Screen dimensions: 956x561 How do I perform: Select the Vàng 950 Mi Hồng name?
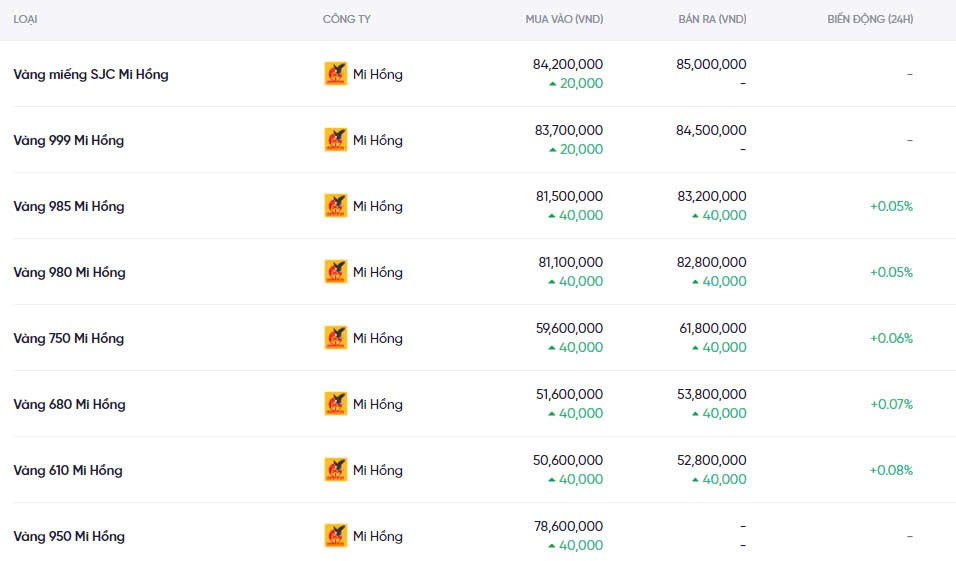[x=69, y=536]
